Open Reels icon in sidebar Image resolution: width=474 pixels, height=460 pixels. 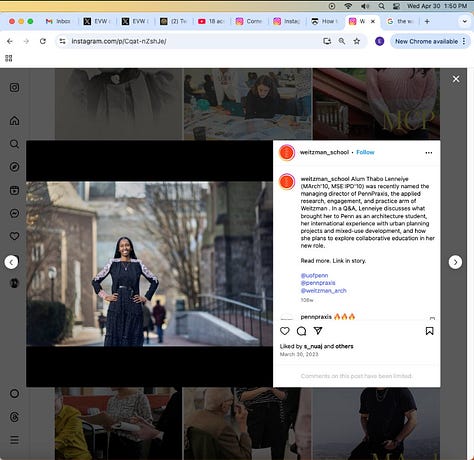click(14, 190)
